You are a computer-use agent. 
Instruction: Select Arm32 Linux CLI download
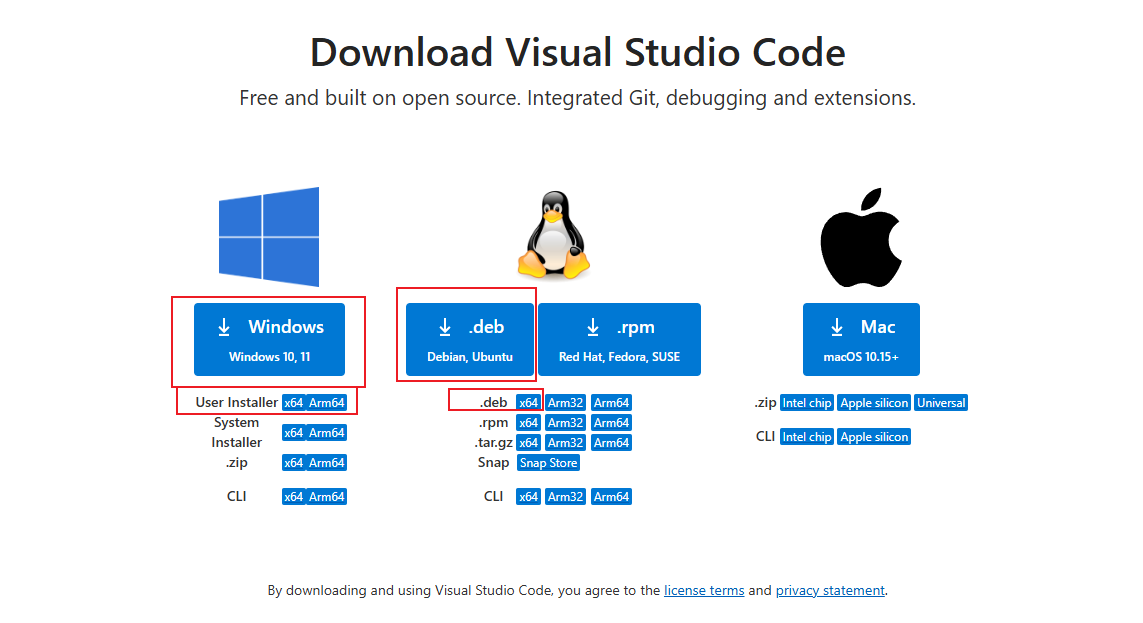point(565,497)
